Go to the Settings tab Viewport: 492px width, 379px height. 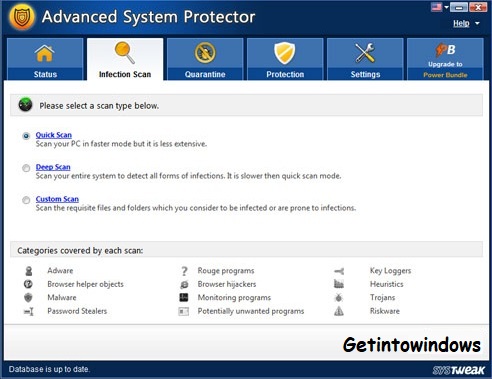[x=365, y=59]
